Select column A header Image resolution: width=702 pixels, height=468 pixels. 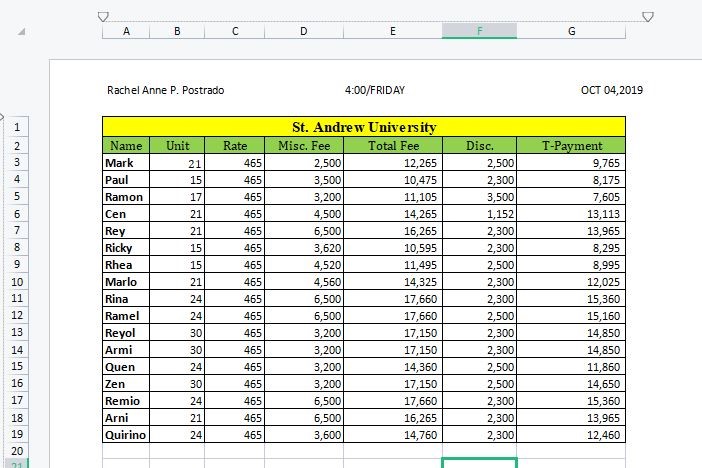[126, 31]
